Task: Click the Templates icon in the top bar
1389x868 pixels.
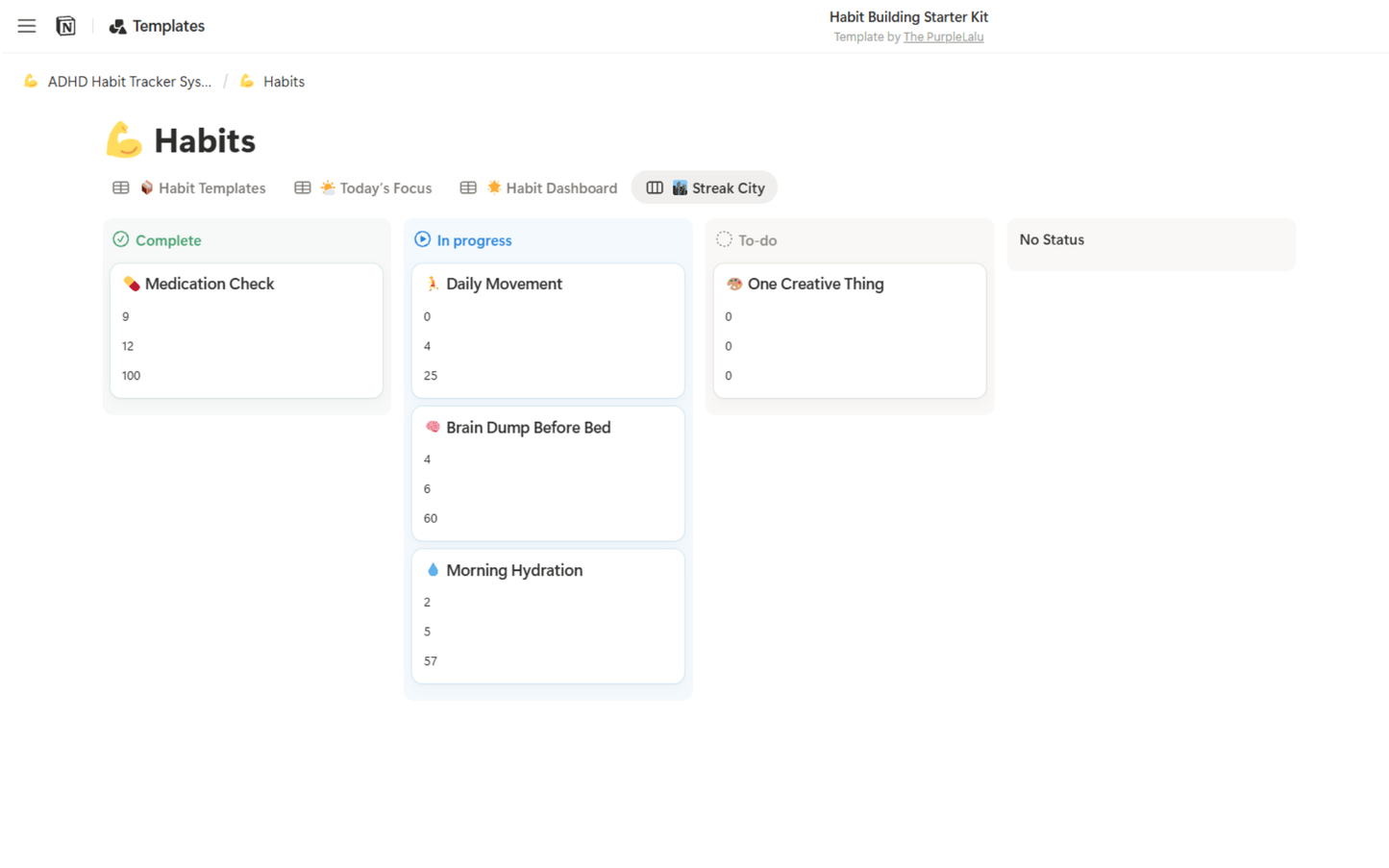Action: point(115,26)
